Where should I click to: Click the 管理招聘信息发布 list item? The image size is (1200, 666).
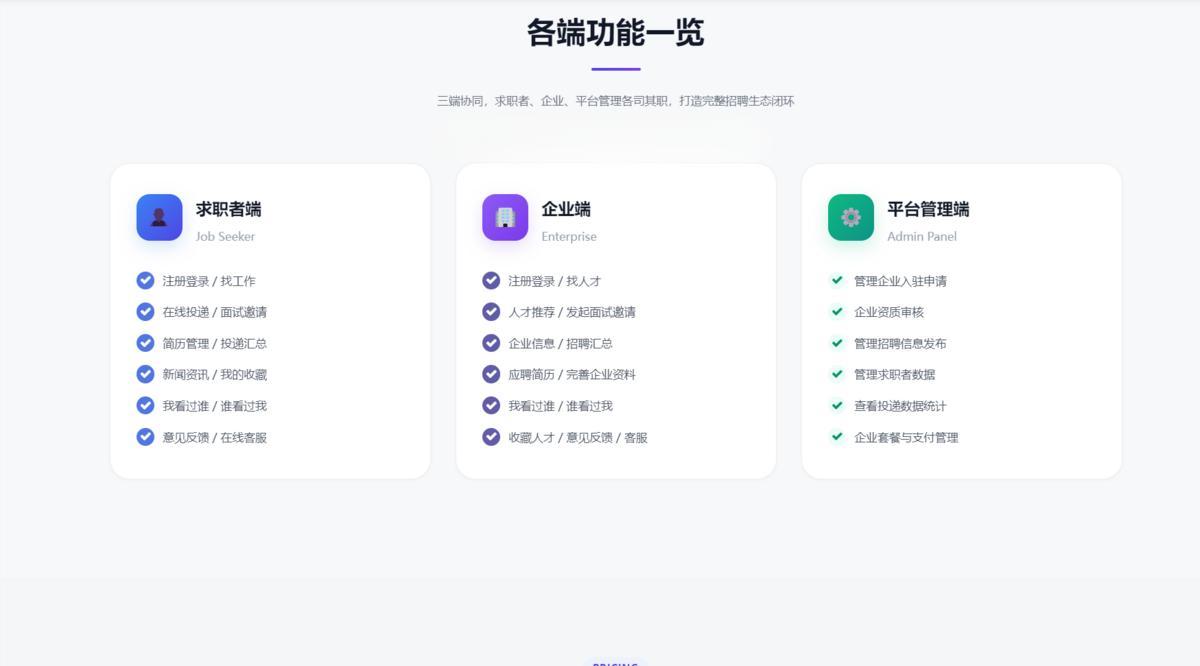[x=899, y=343]
